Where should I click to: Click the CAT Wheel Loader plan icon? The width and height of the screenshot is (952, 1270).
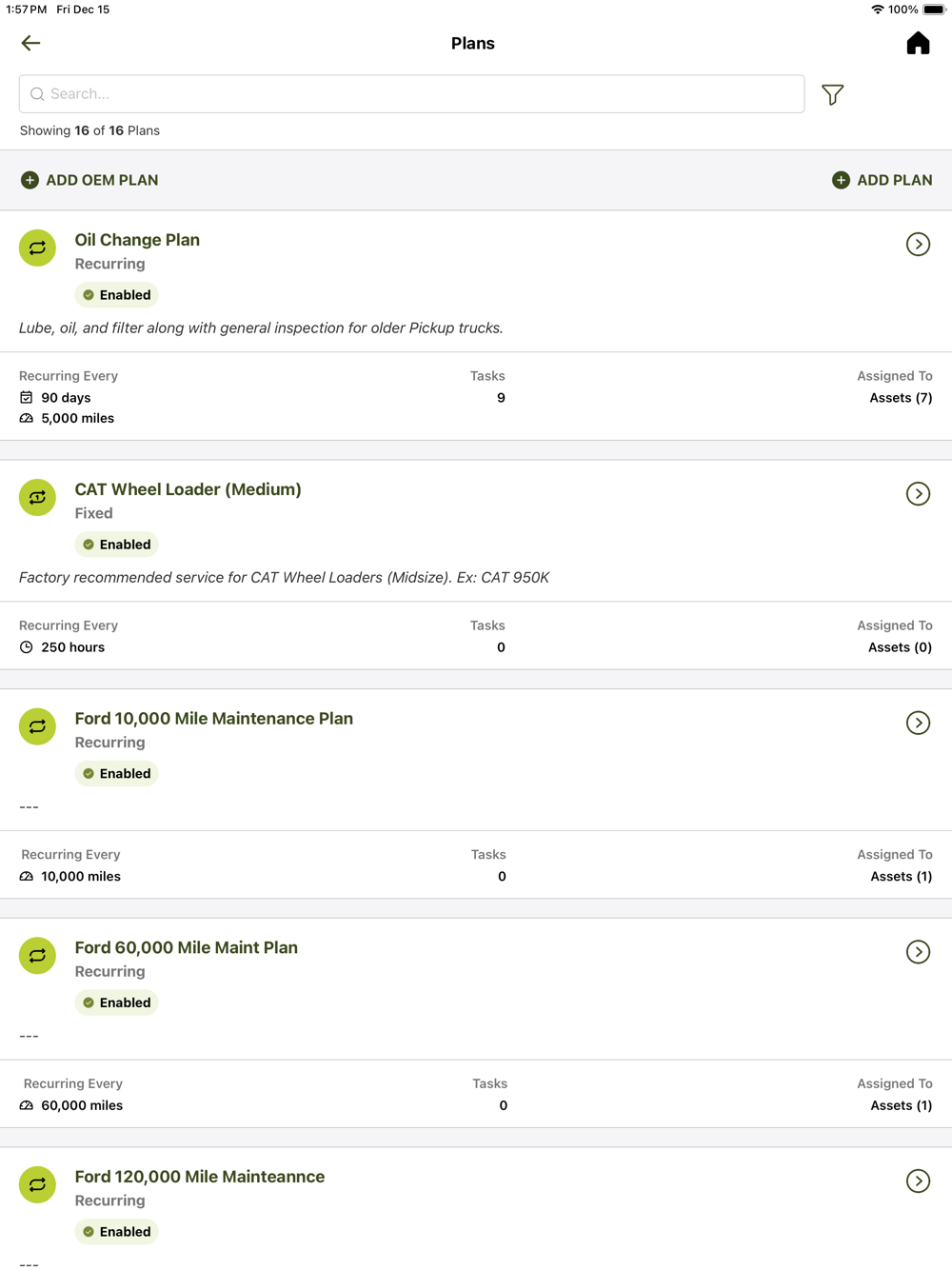[37, 498]
